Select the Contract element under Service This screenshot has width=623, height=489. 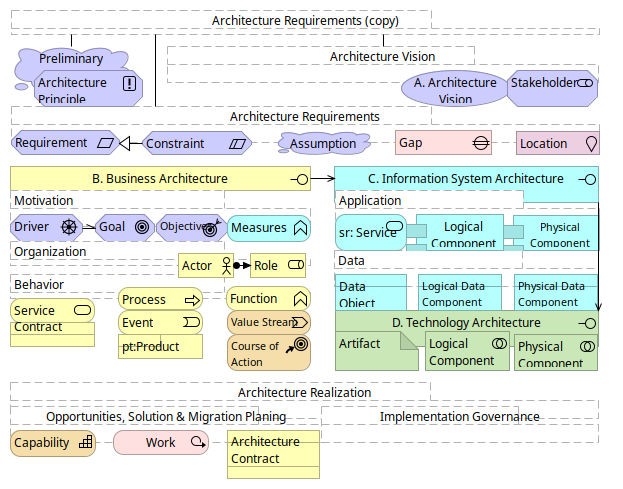pos(52,334)
